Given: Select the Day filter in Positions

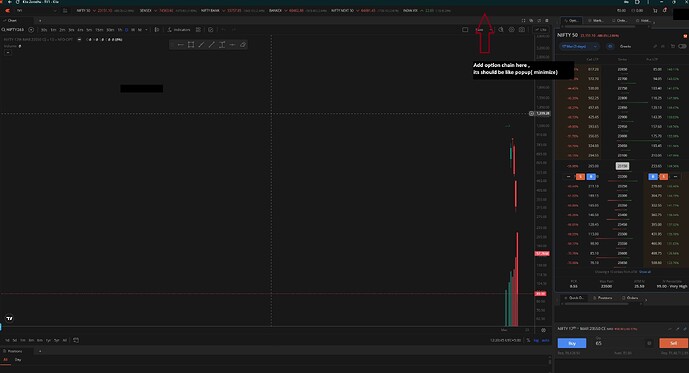Looking at the screenshot, I should [18, 360].
